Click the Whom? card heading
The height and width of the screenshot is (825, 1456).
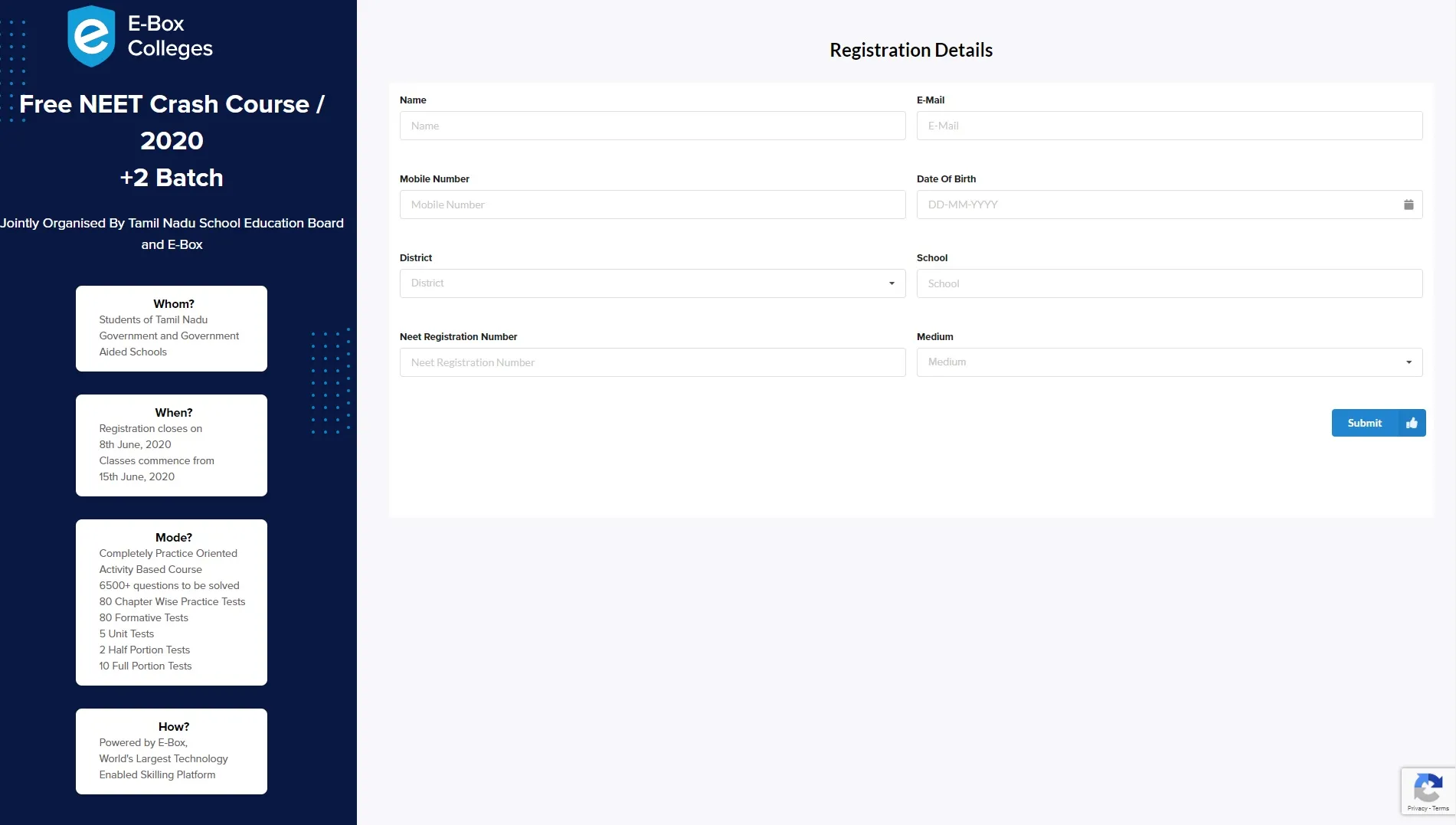click(x=174, y=304)
